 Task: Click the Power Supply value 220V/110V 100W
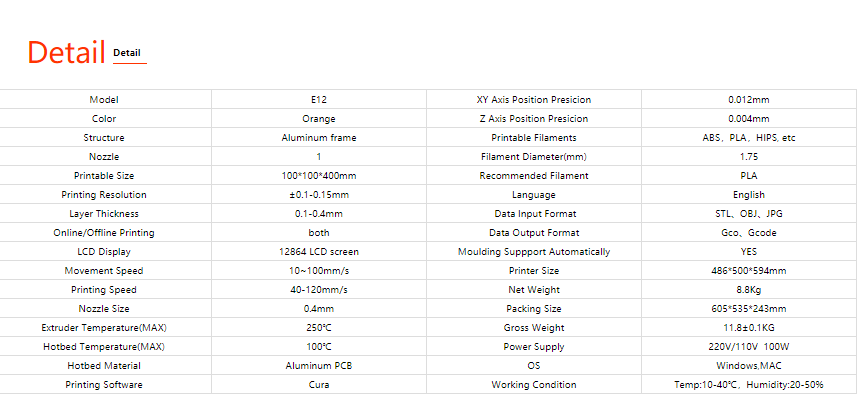pyautogui.click(x=749, y=347)
